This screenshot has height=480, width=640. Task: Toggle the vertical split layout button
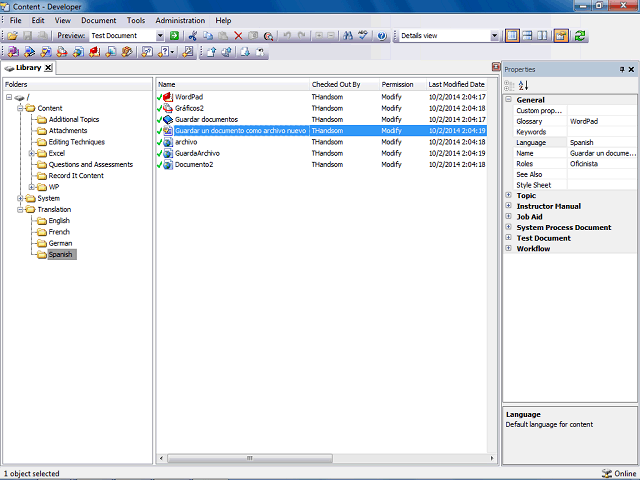[x=542, y=36]
